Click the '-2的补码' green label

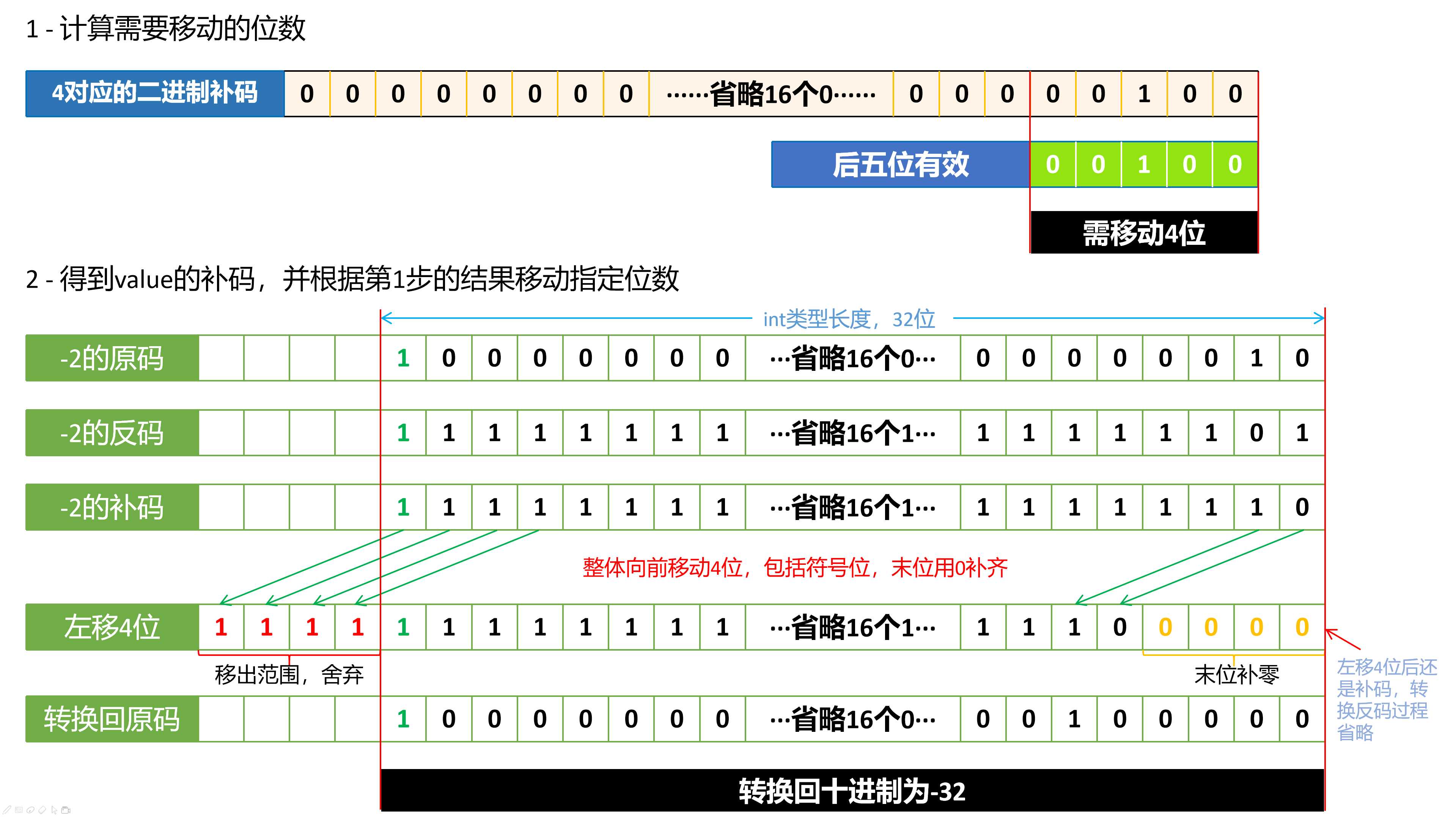pos(112,508)
